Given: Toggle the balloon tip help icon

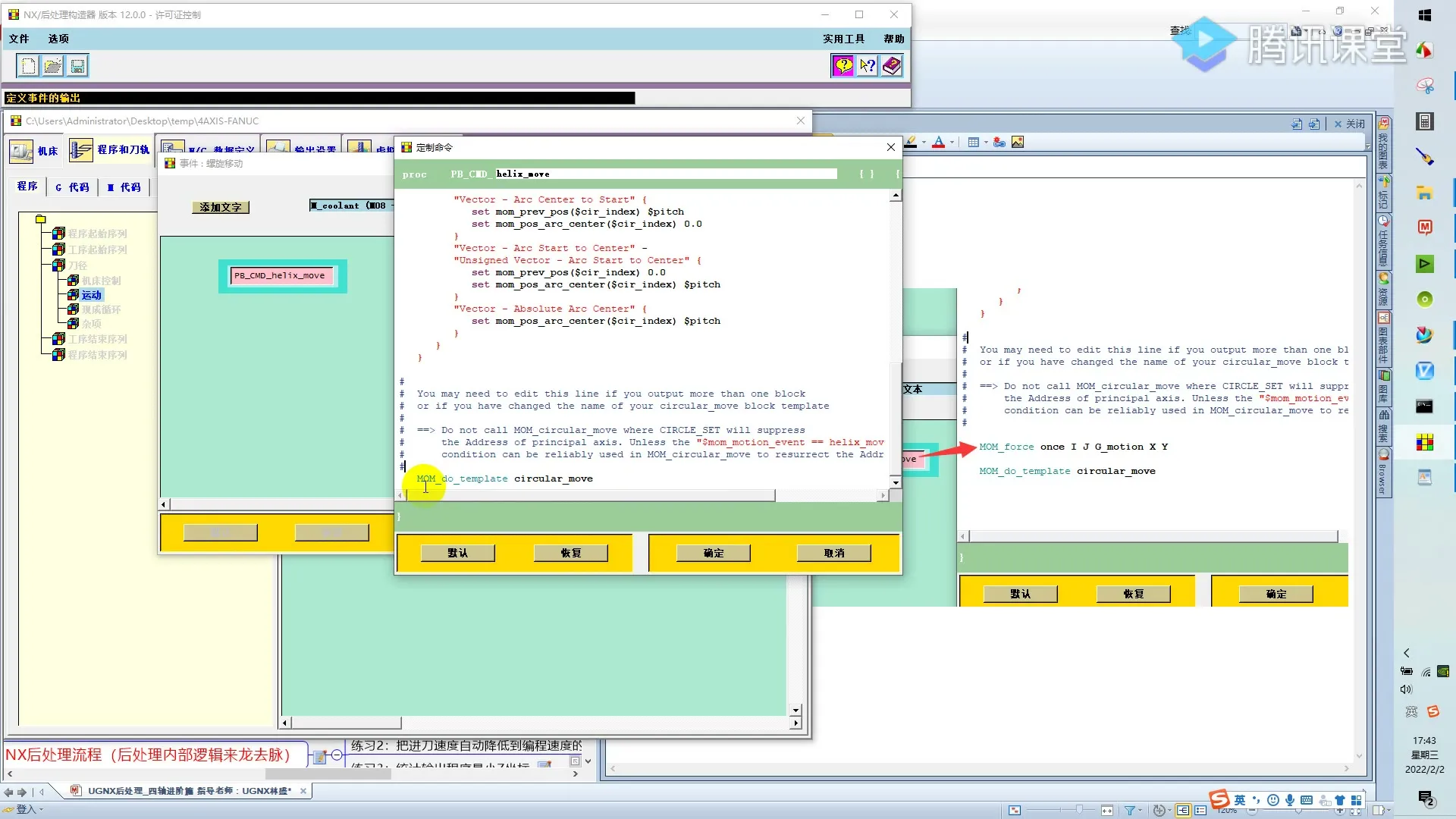Looking at the screenshot, I should [x=843, y=66].
